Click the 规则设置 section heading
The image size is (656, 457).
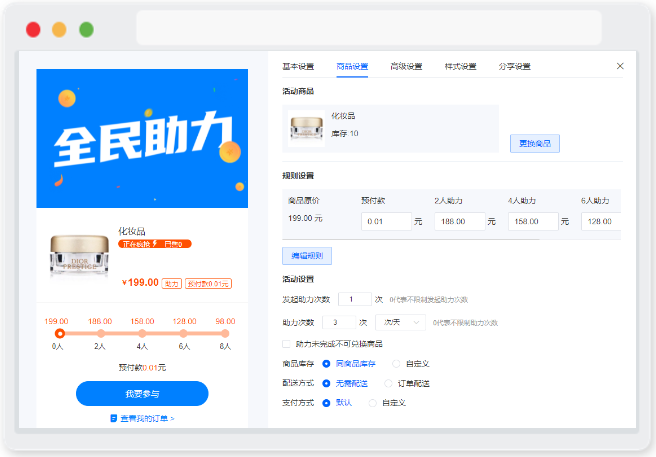298,175
